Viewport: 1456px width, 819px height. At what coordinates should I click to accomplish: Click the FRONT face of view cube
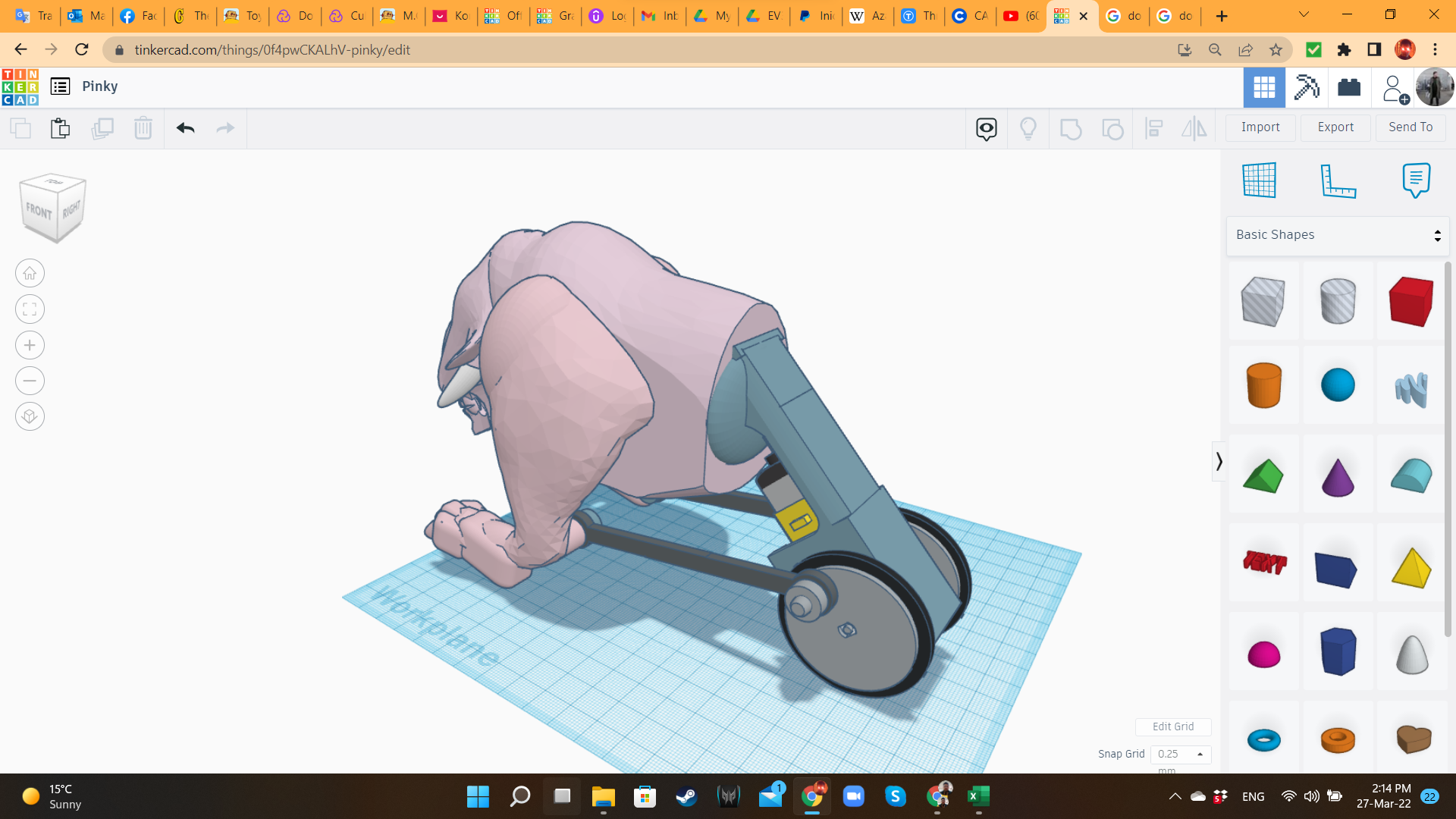coord(39,212)
